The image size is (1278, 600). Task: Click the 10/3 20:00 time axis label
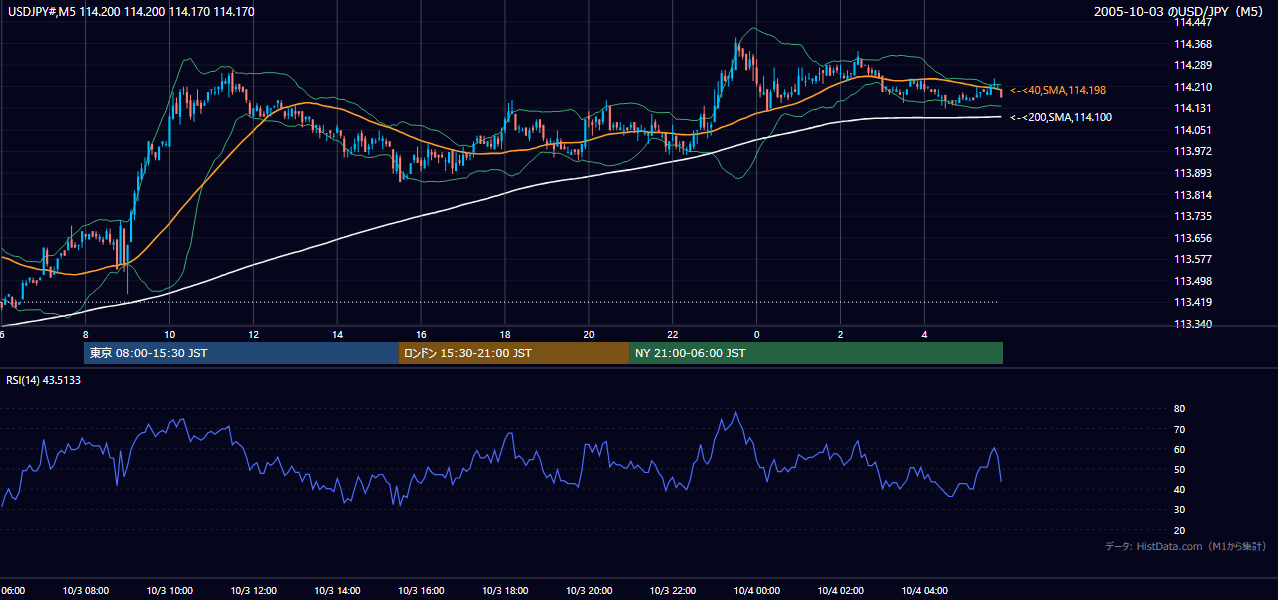tap(589, 591)
